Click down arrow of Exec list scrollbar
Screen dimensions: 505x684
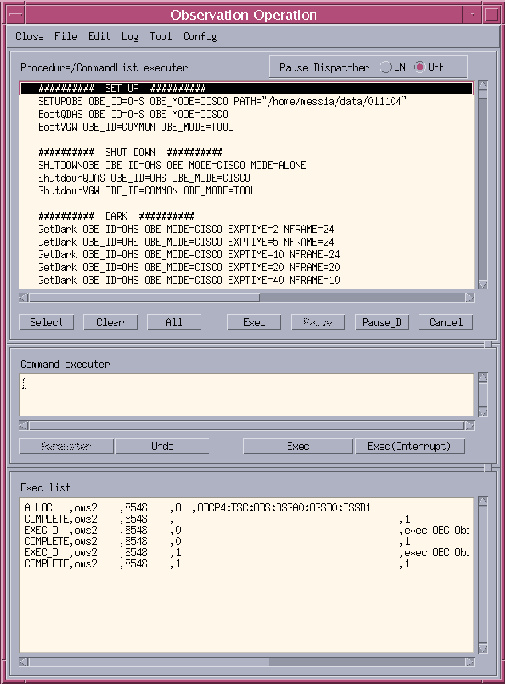(483, 649)
